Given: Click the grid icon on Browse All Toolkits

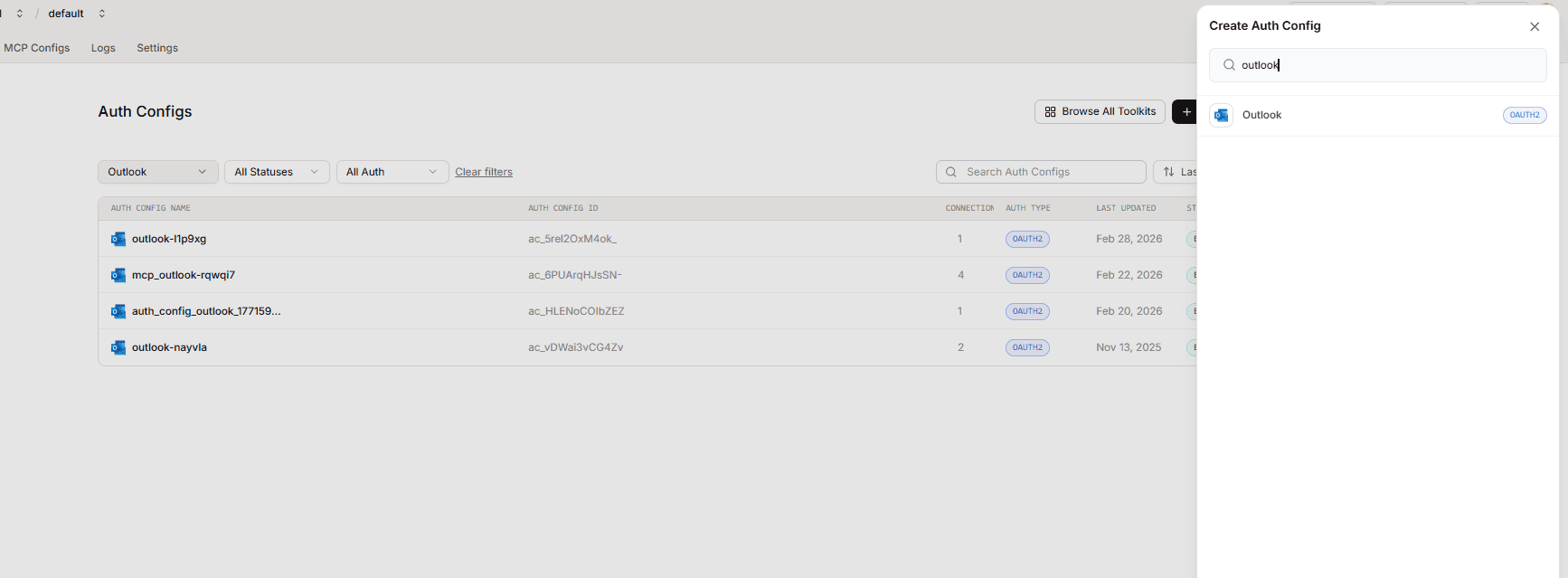Looking at the screenshot, I should point(1050,111).
